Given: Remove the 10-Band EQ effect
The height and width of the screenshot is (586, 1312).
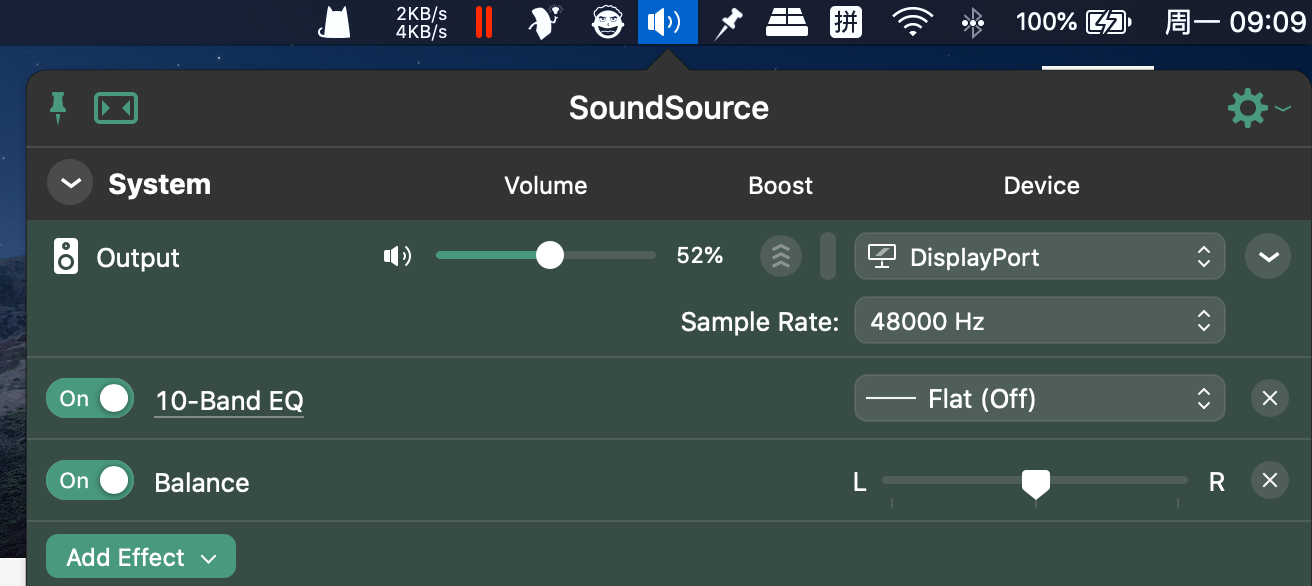Looking at the screenshot, I should [1269, 399].
